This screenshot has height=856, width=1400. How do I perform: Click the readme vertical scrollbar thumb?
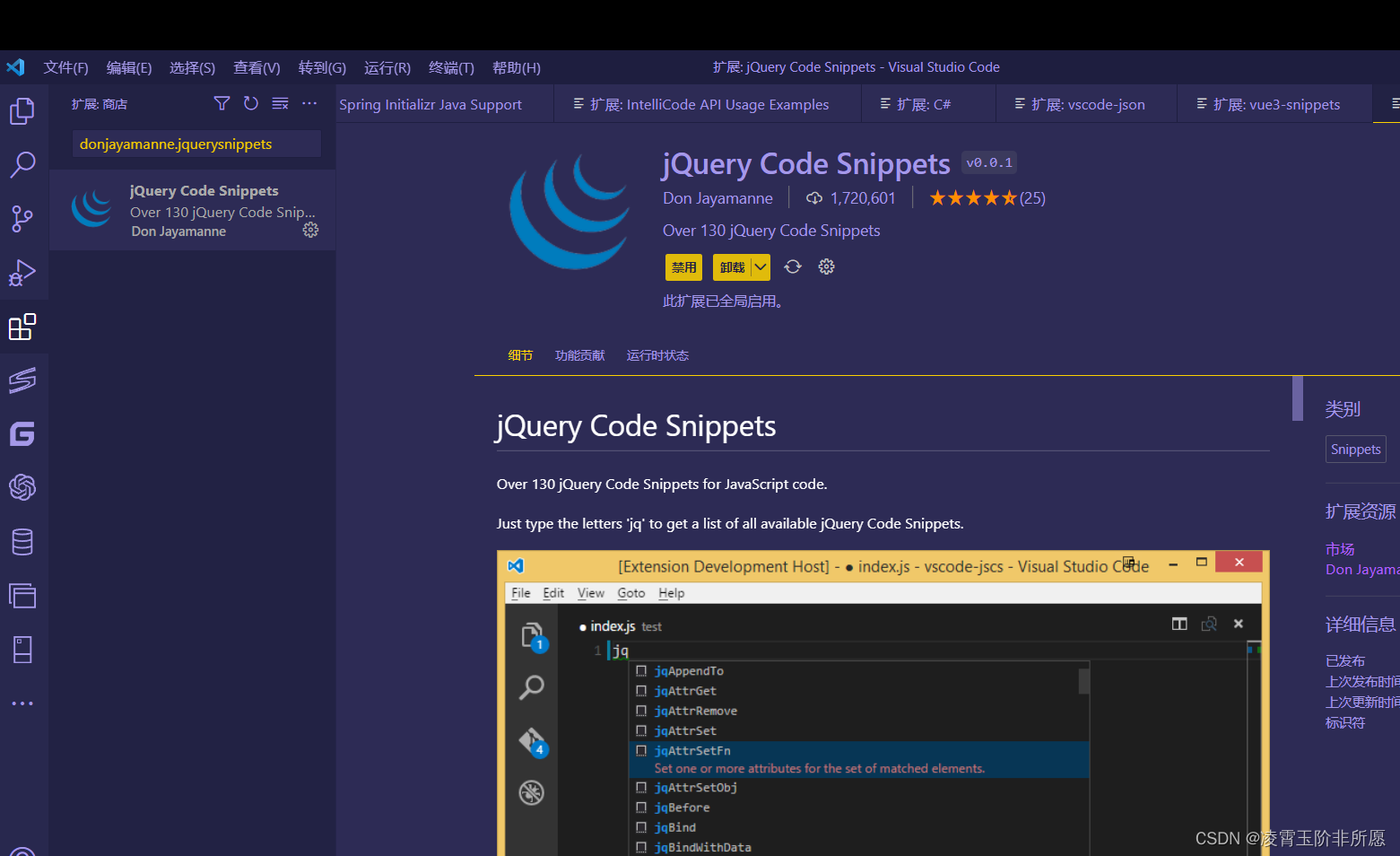click(x=1298, y=398)
